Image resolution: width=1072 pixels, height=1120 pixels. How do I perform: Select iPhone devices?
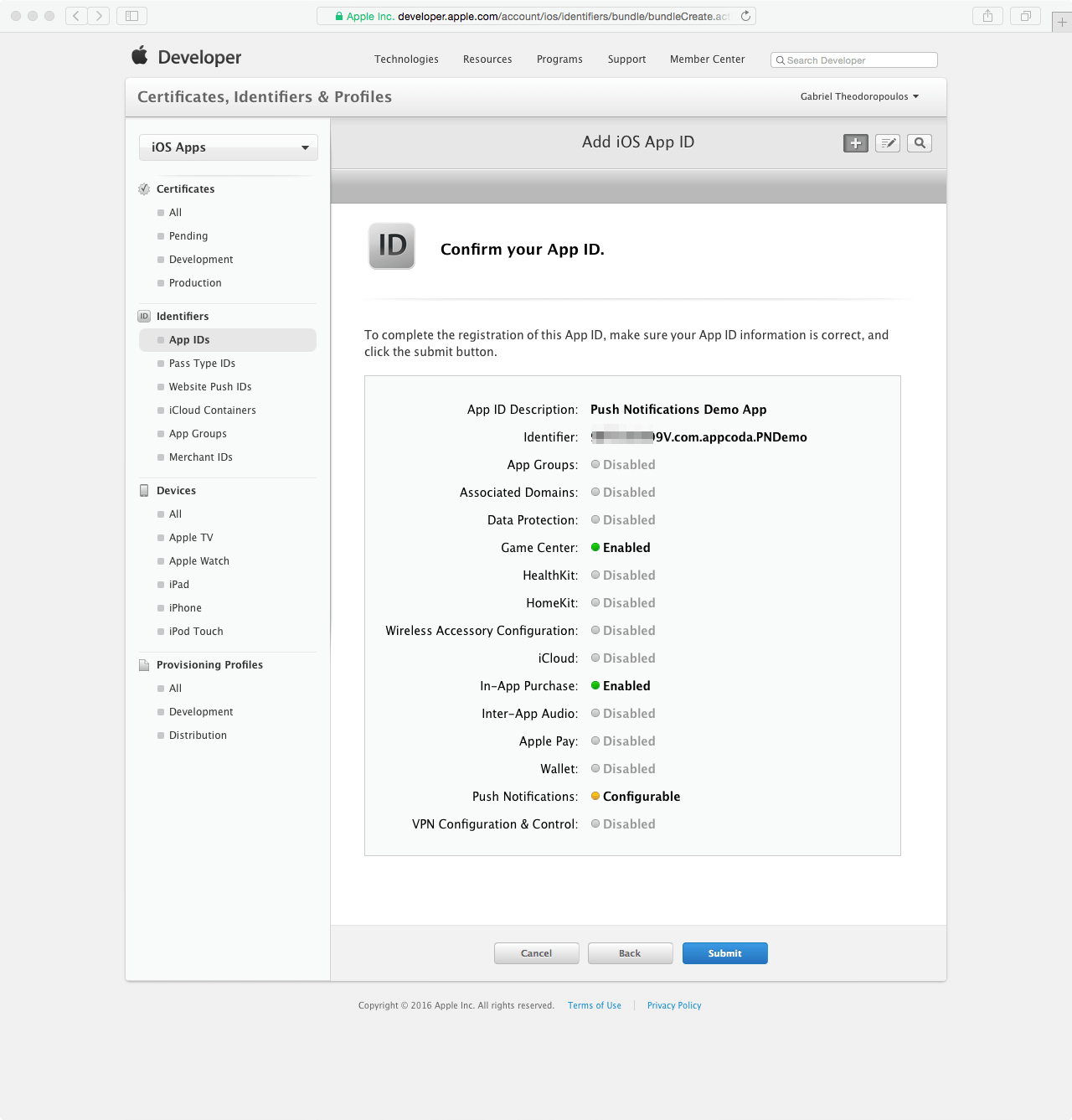click(185, 608)
